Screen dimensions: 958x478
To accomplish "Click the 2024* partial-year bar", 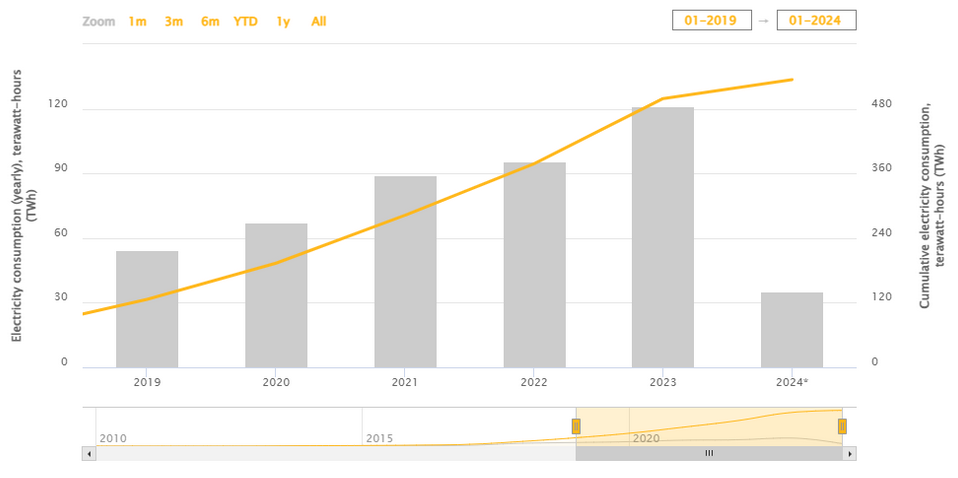I will 792,330.
